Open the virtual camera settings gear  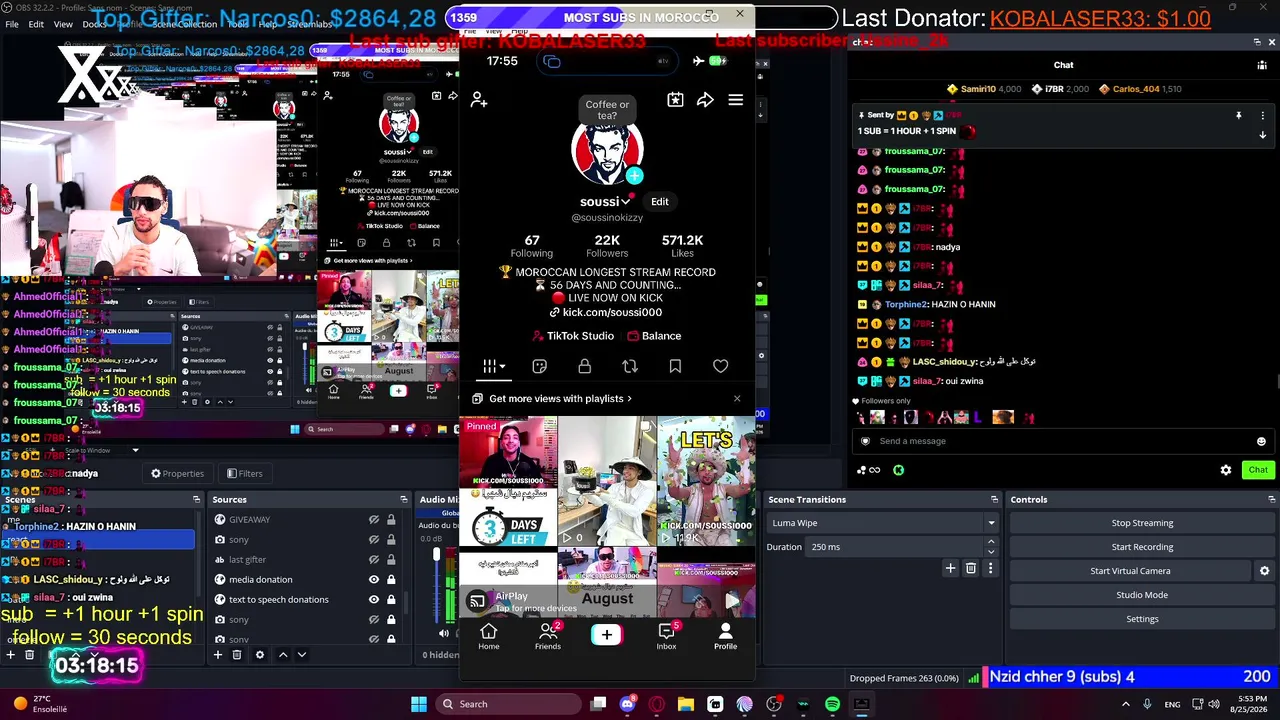1265,571
